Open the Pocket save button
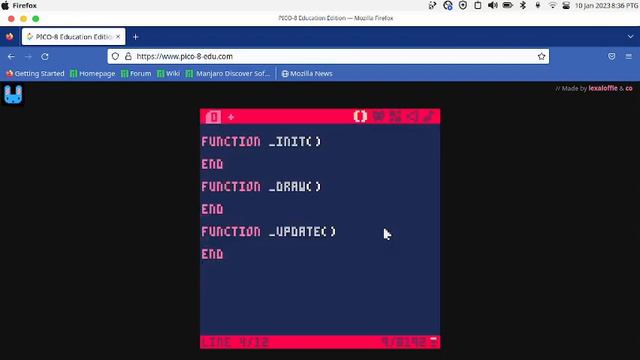 611,57
